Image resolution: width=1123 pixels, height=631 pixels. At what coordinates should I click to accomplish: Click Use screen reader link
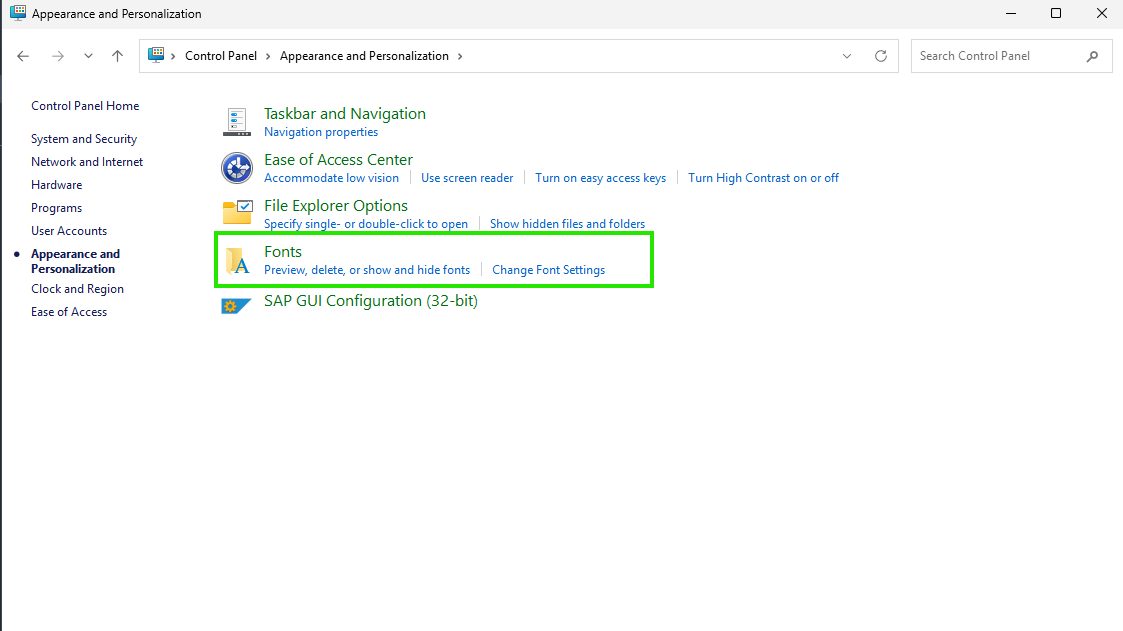pyautogui.click(x=467, y=178)
